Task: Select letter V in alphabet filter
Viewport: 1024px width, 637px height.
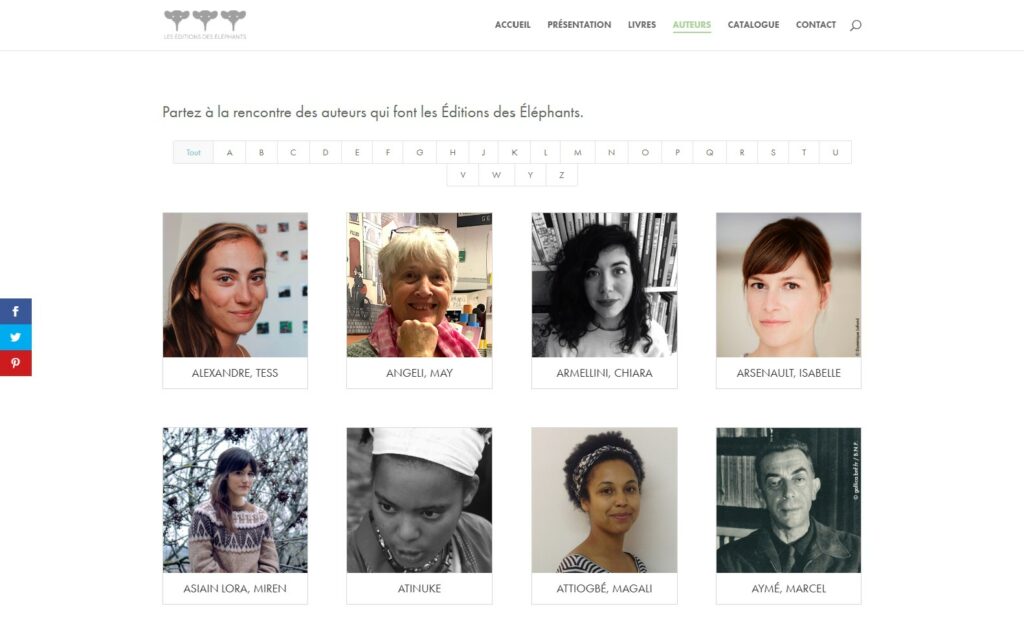Action: (462, 175)
